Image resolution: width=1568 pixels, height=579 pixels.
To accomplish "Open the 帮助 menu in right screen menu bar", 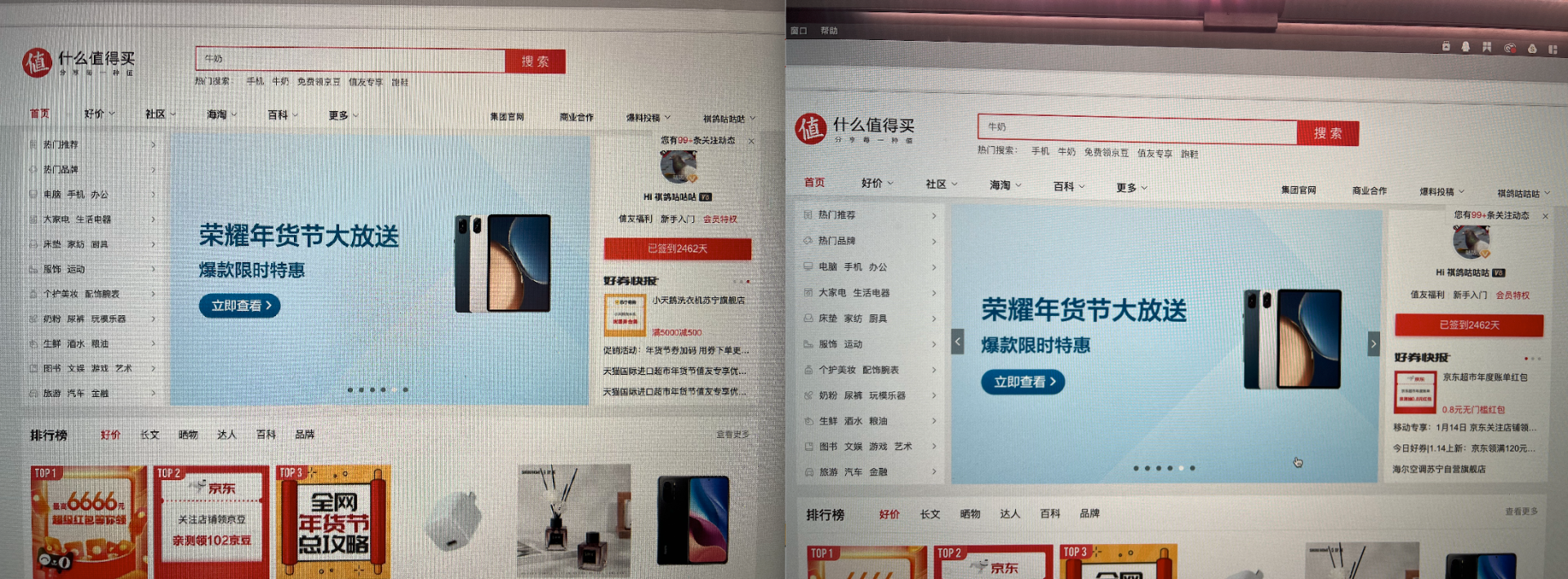I will (x=829, y=30).
